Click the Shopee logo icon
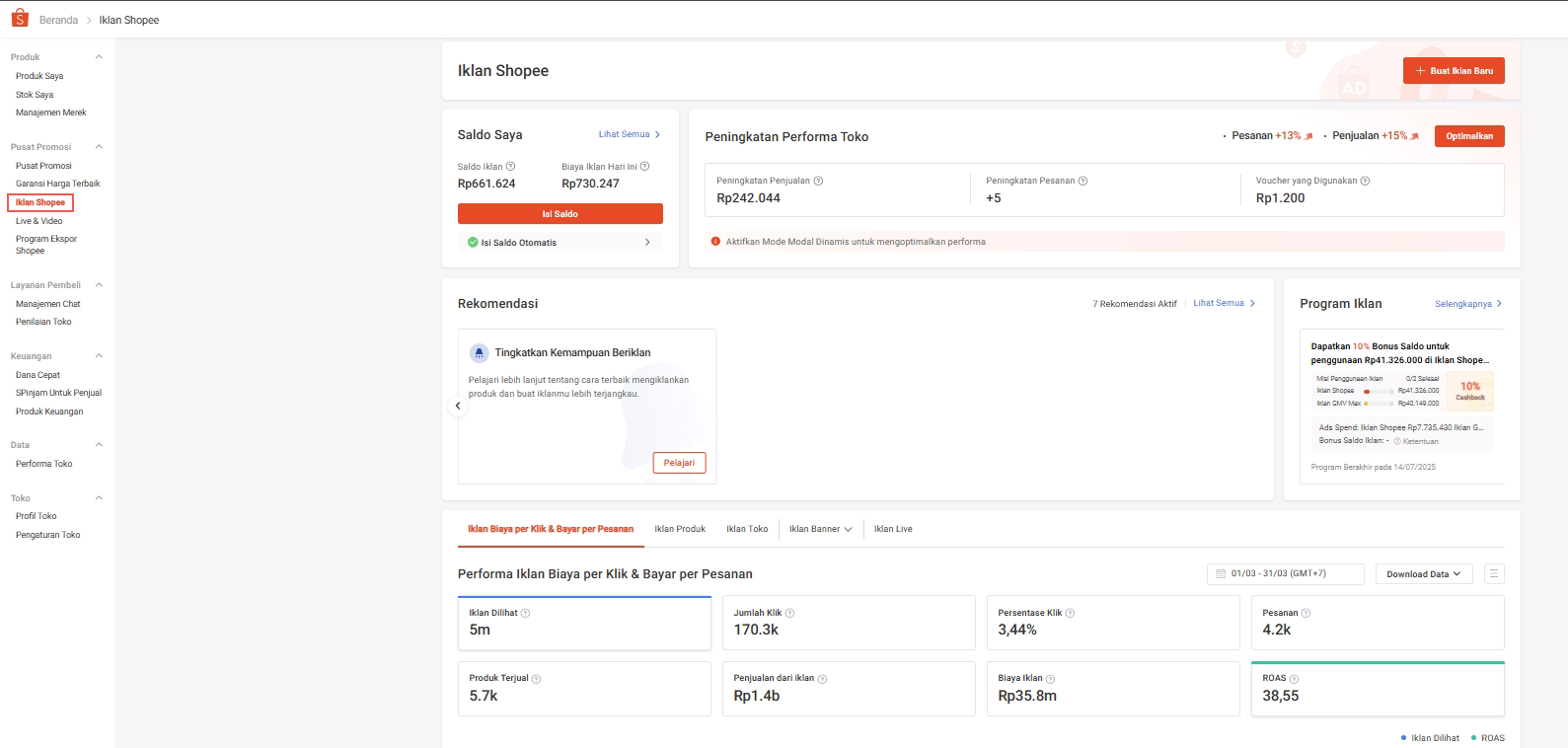The height and width of the screenshot is (748, 1568). 20,18
